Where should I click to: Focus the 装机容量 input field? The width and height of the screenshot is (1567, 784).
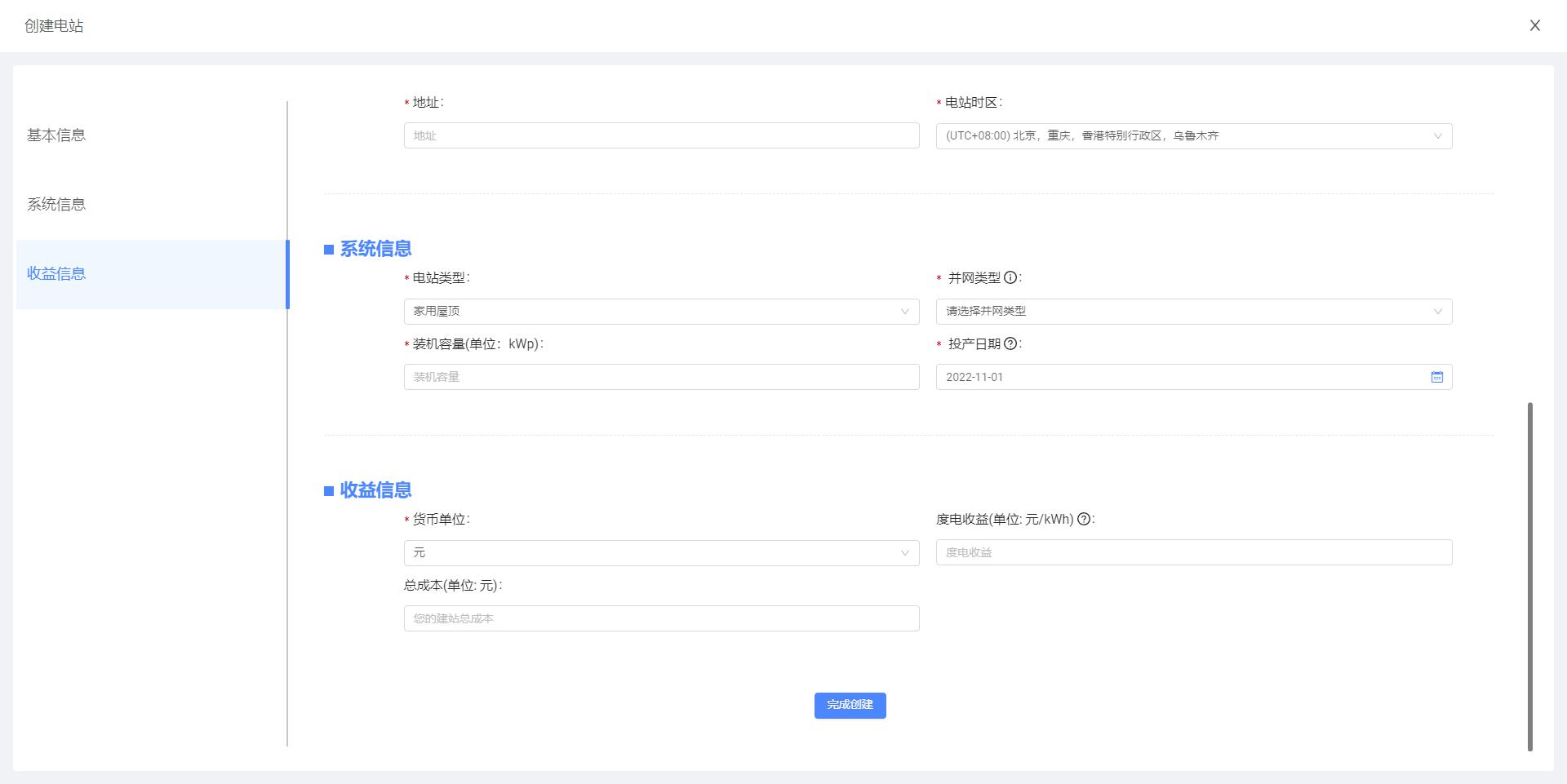tap(661, 377)
